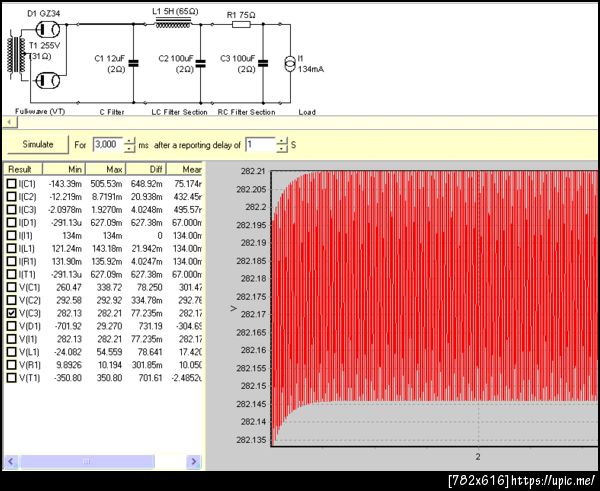Viewport: 600px width, 491px height.
Task: Click the Simulate button
Action: click(x=38, y=144)
